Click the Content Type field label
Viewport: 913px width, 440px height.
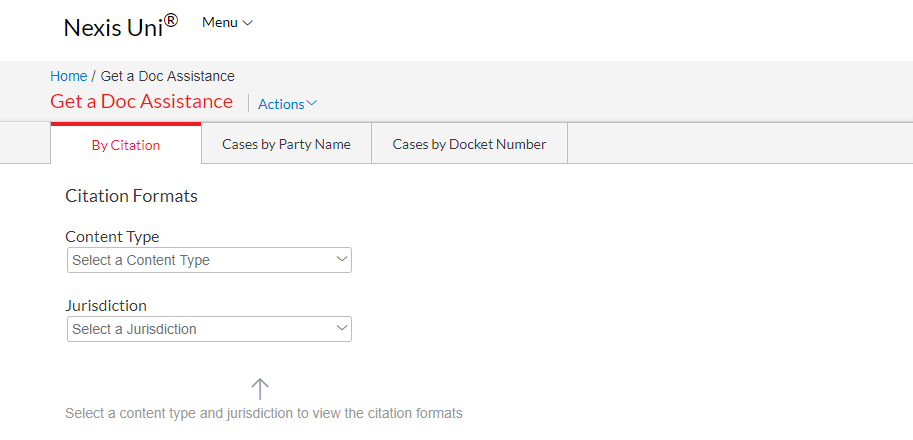[112, 237]
